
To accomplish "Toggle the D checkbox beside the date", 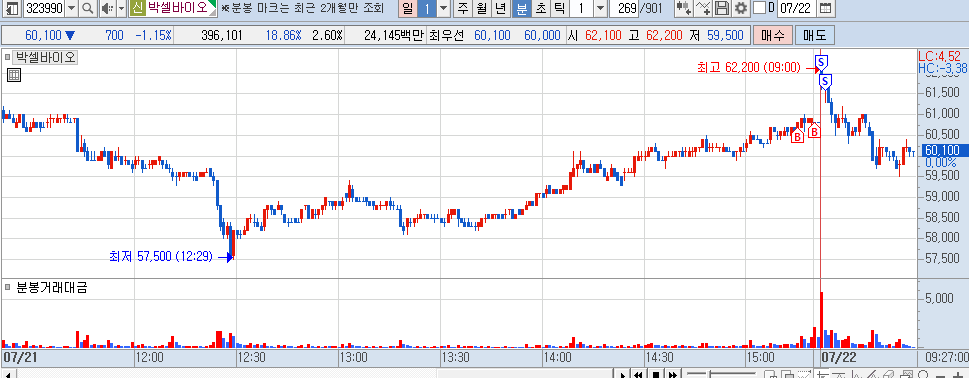I will [760, 8].
